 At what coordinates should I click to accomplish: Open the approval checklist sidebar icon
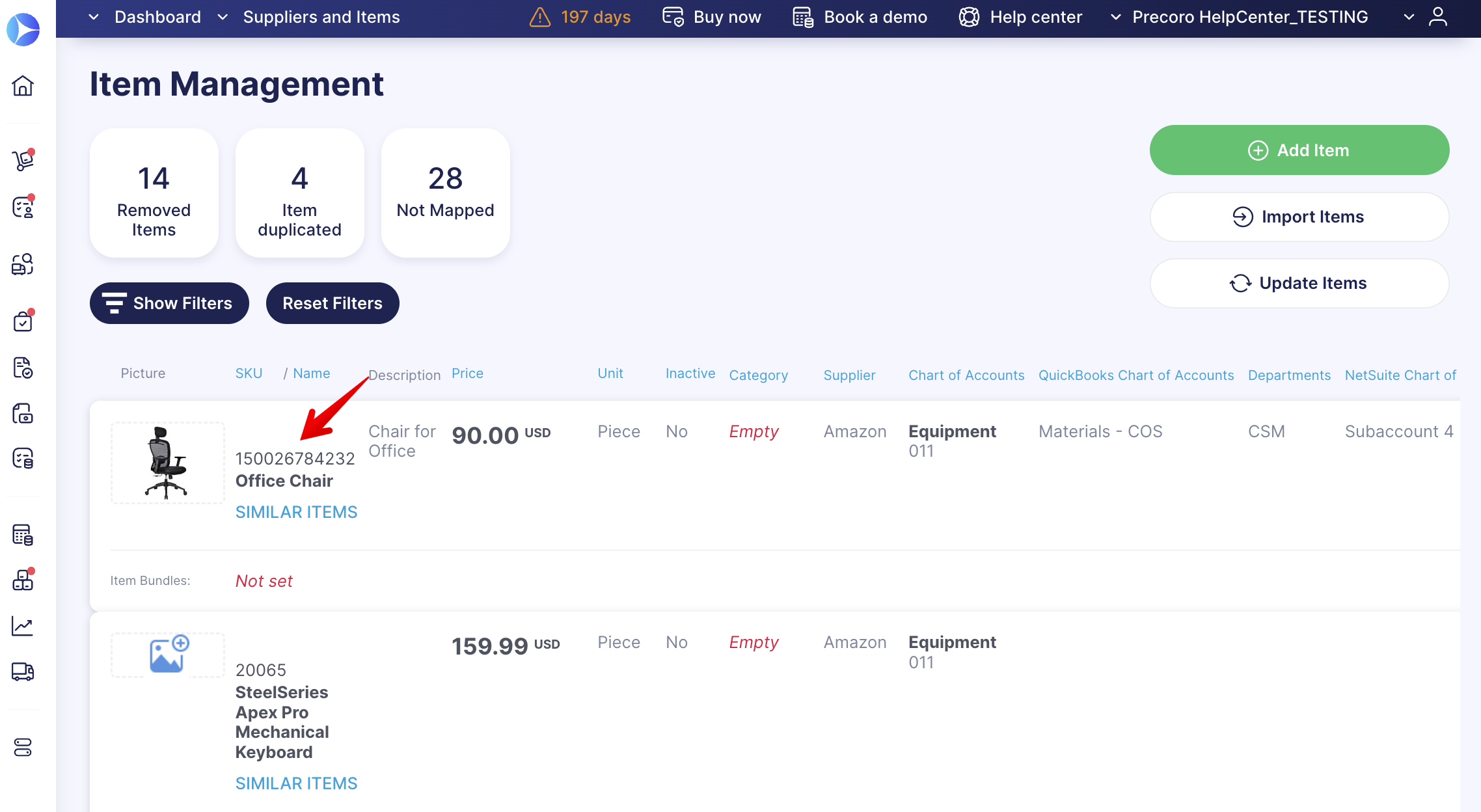[x=23, y=207]
